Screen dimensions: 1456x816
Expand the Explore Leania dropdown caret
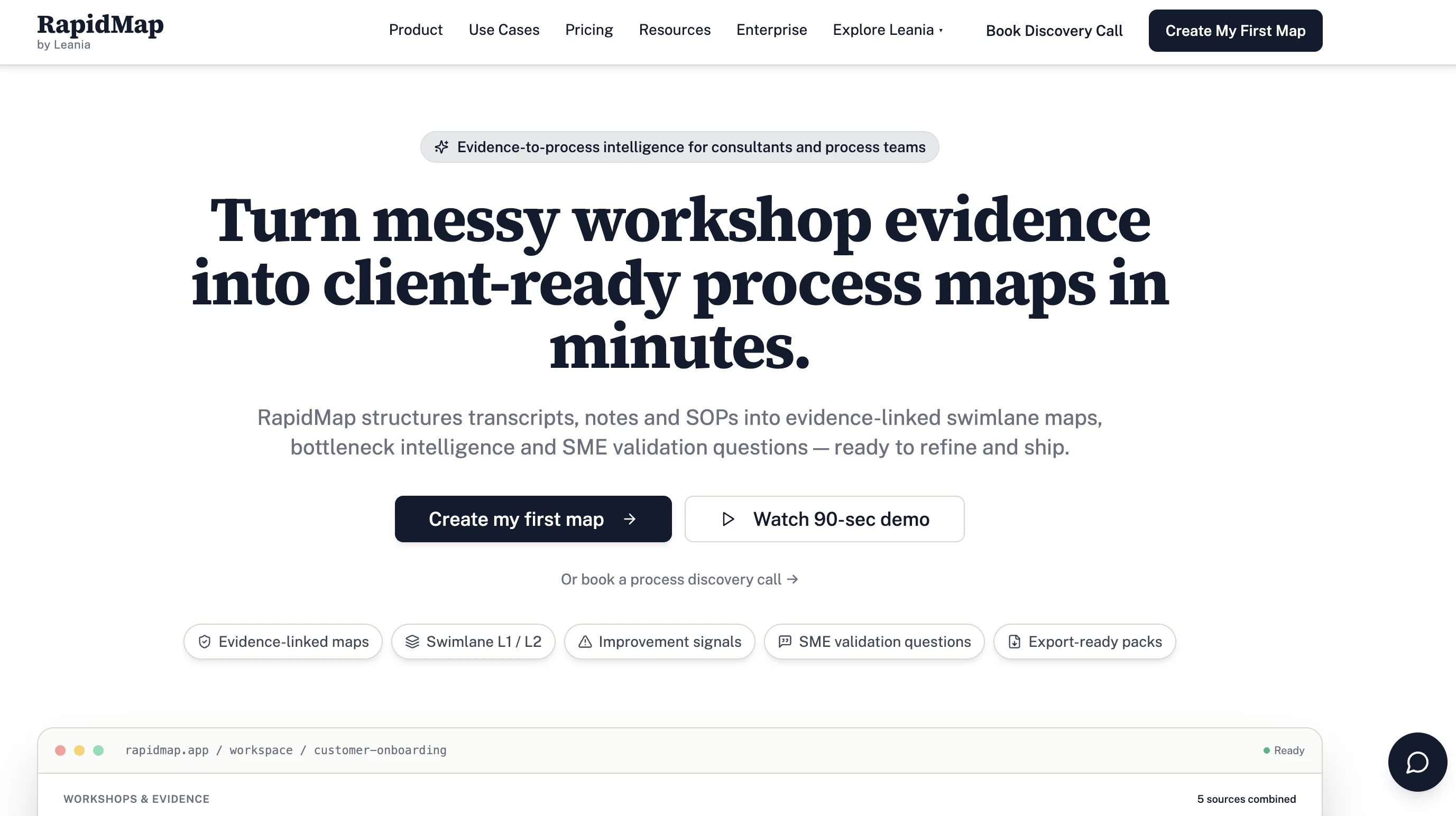(941, 31)
